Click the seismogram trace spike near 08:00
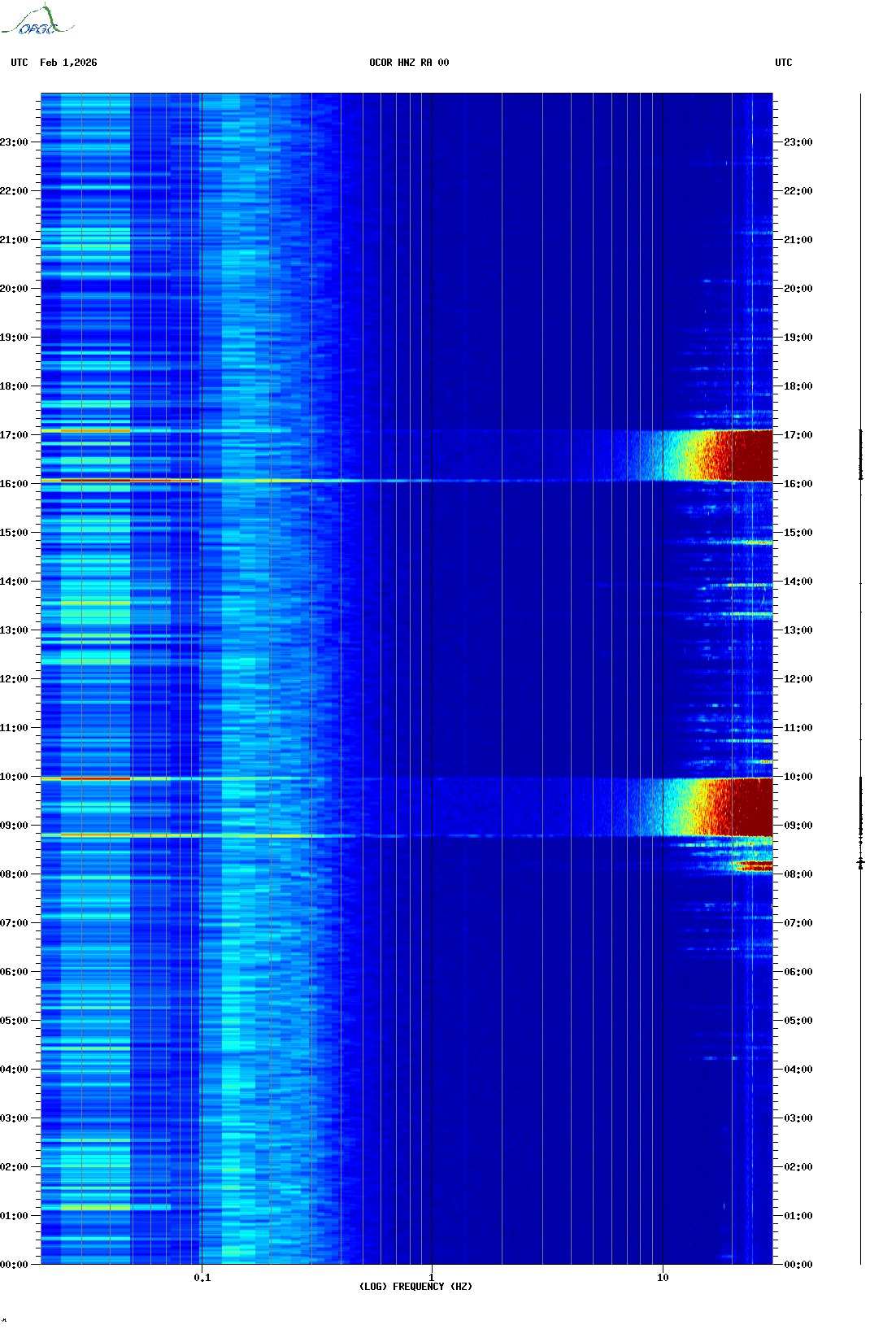This screenshot has height=1329, width=896. (861, 862)
